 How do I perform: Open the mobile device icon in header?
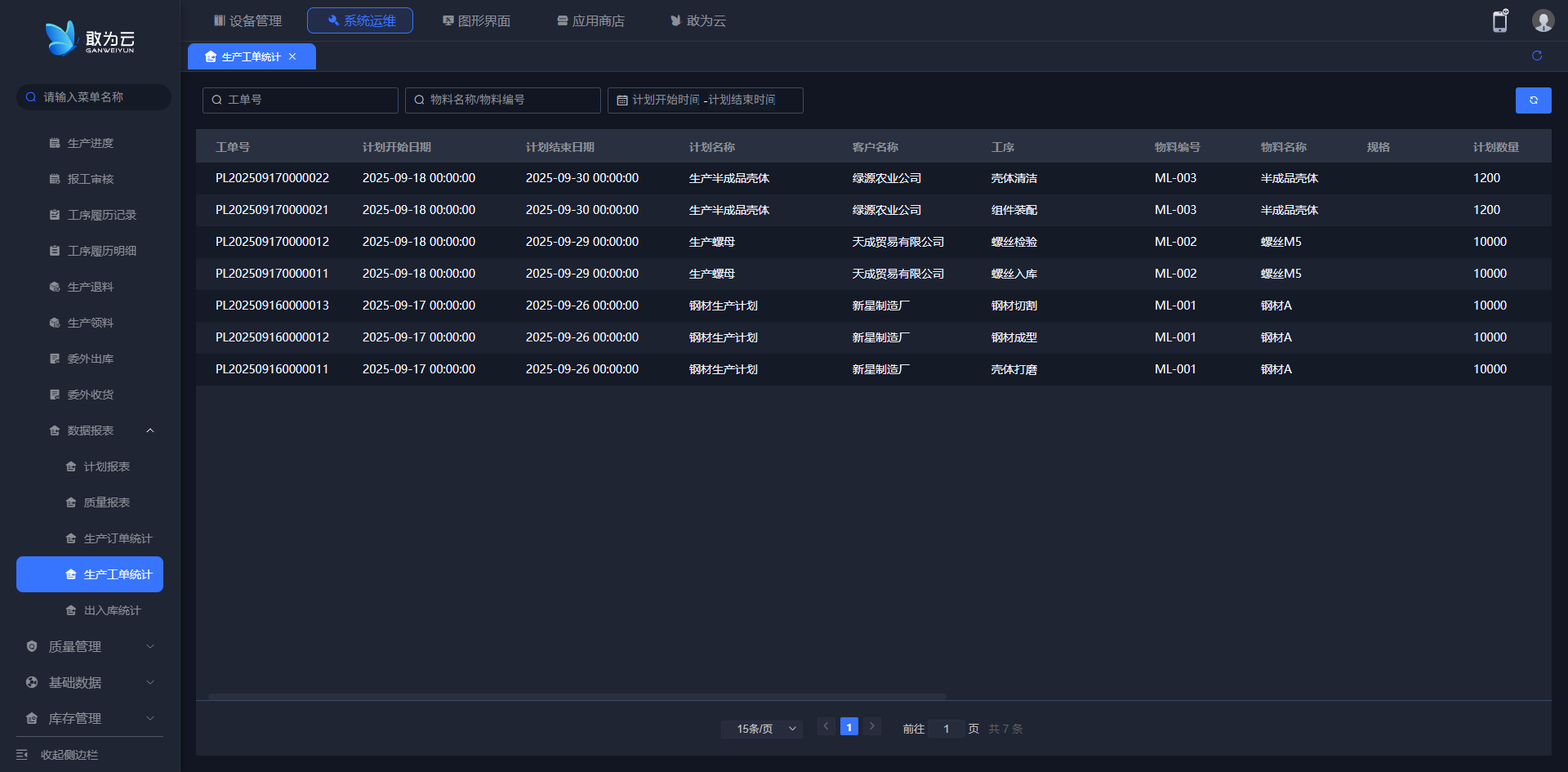1499,21
